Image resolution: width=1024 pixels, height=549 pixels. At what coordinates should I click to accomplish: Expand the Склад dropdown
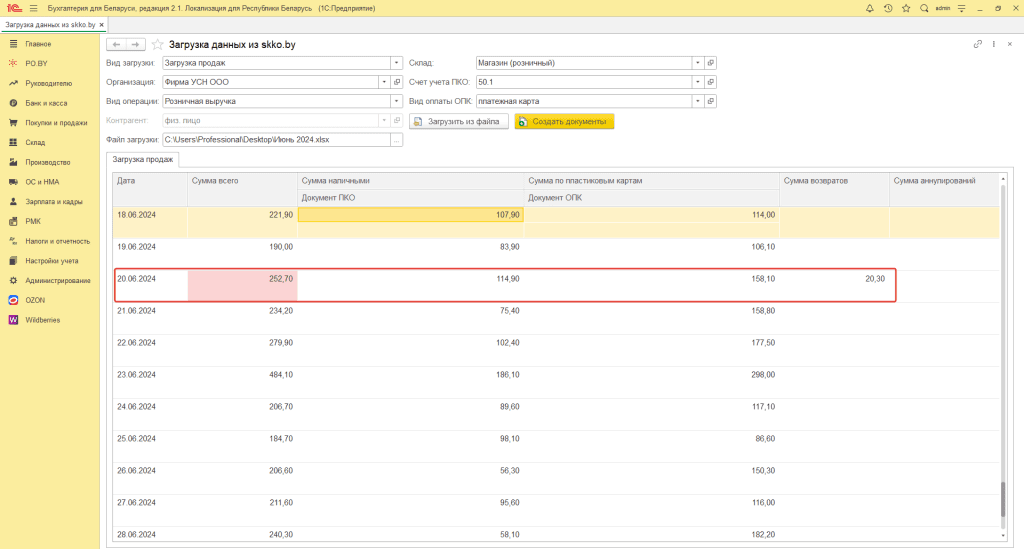pyautogui.click(x=697, y=63)
